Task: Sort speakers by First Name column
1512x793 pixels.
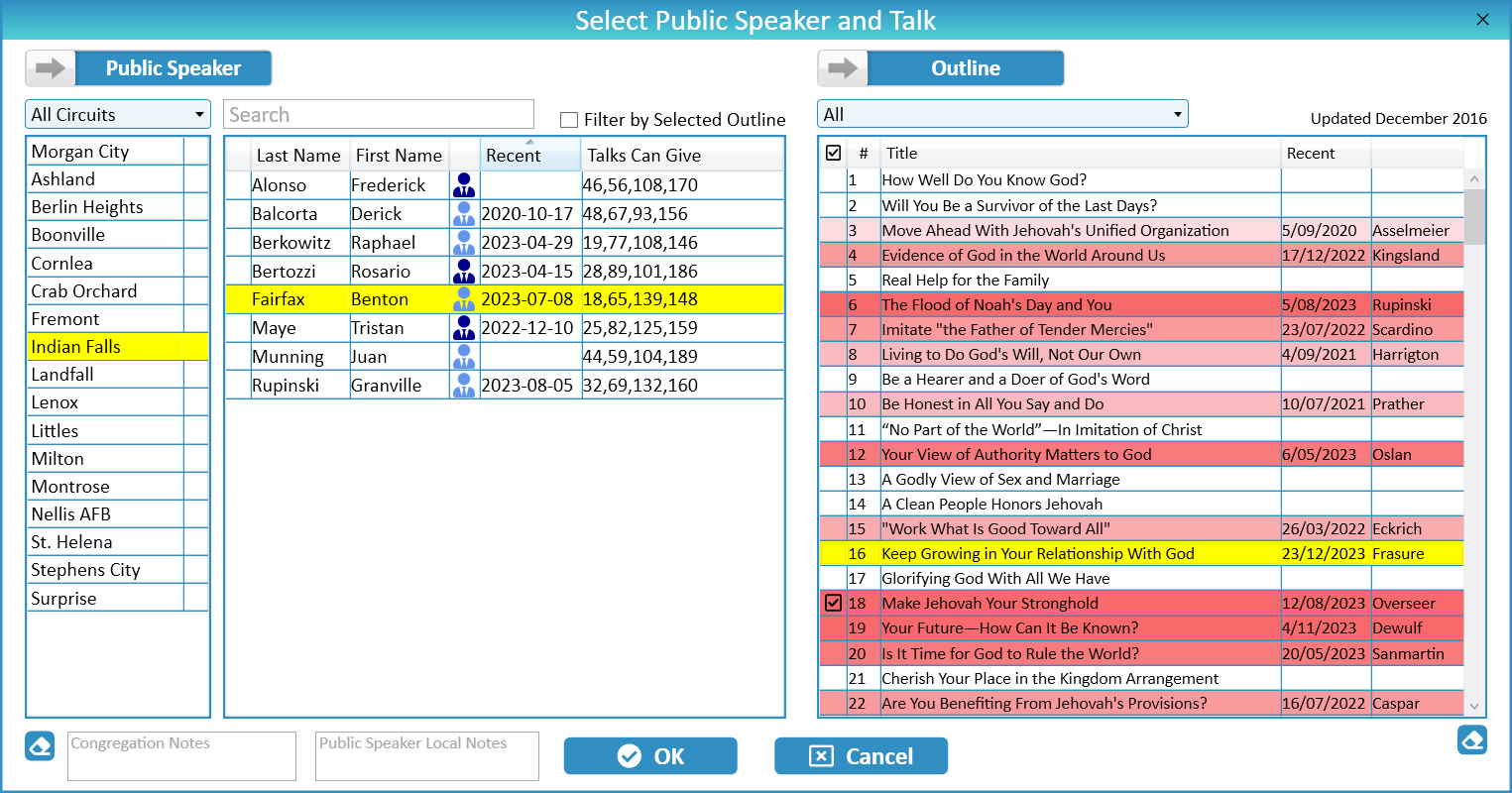Action: [x=400, y=156]
